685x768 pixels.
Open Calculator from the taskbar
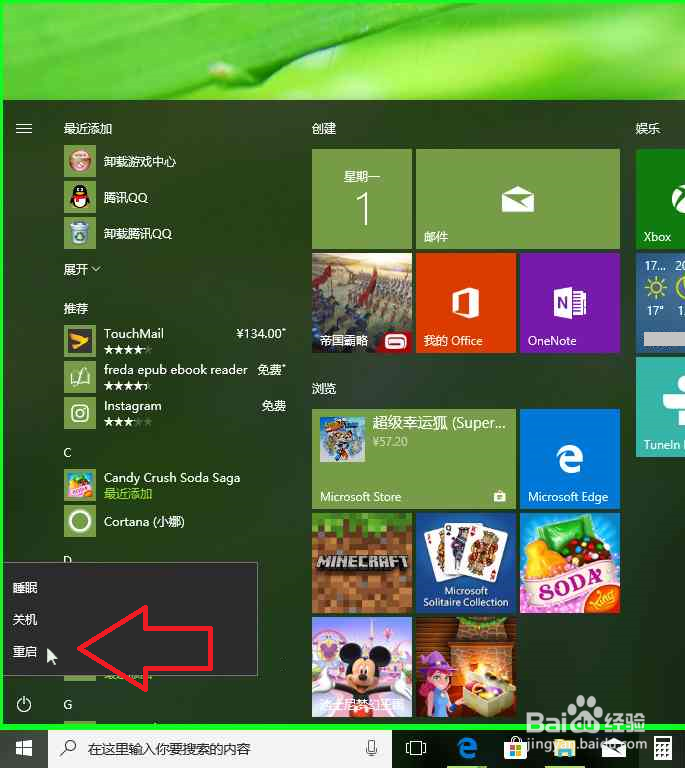[x=662, y=749]
